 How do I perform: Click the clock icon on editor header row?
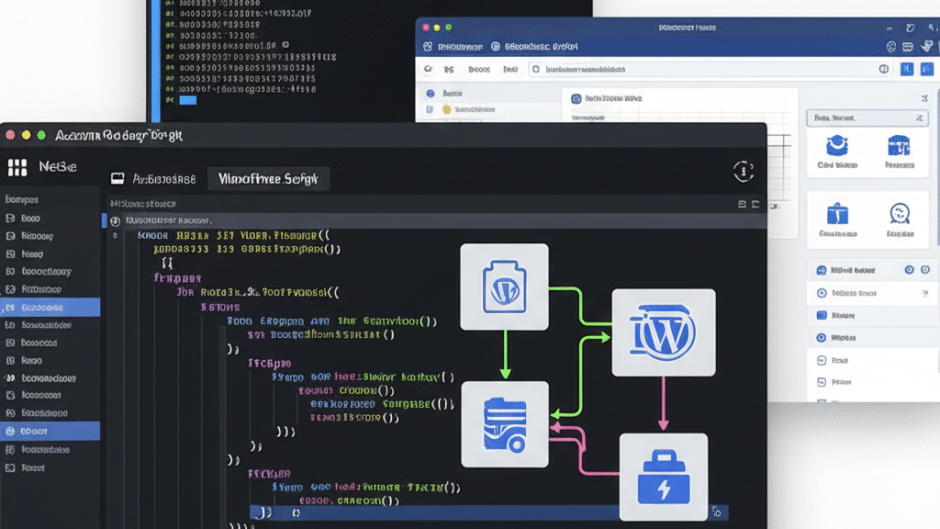[x=115, y=221]
